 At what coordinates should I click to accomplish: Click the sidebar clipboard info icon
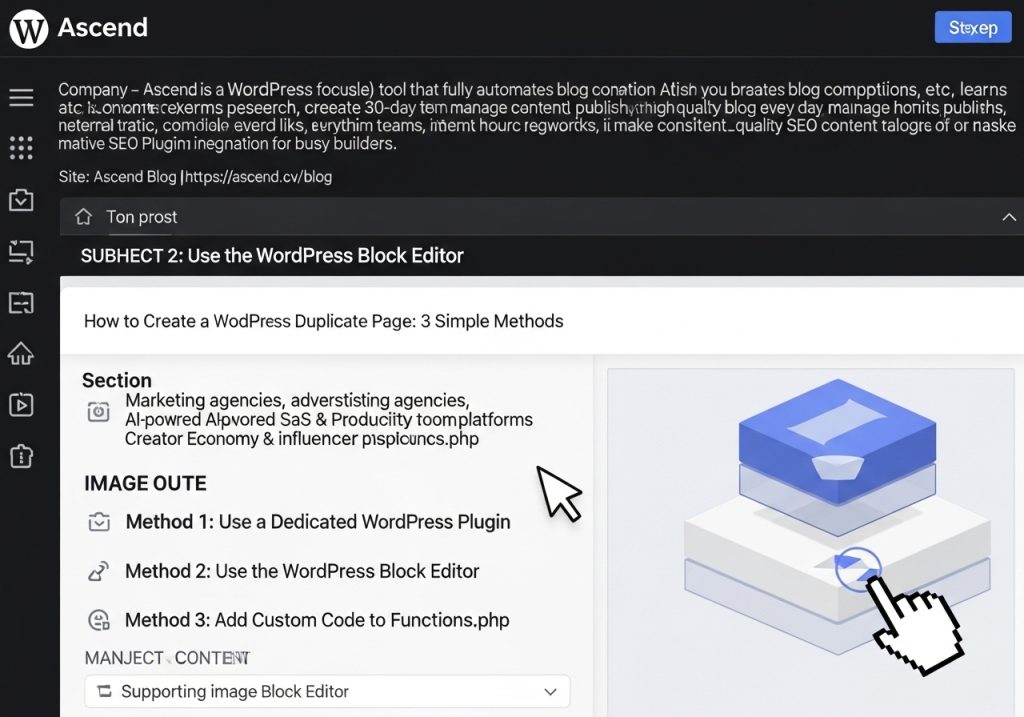pyautogui.click(x=21, y=456)
